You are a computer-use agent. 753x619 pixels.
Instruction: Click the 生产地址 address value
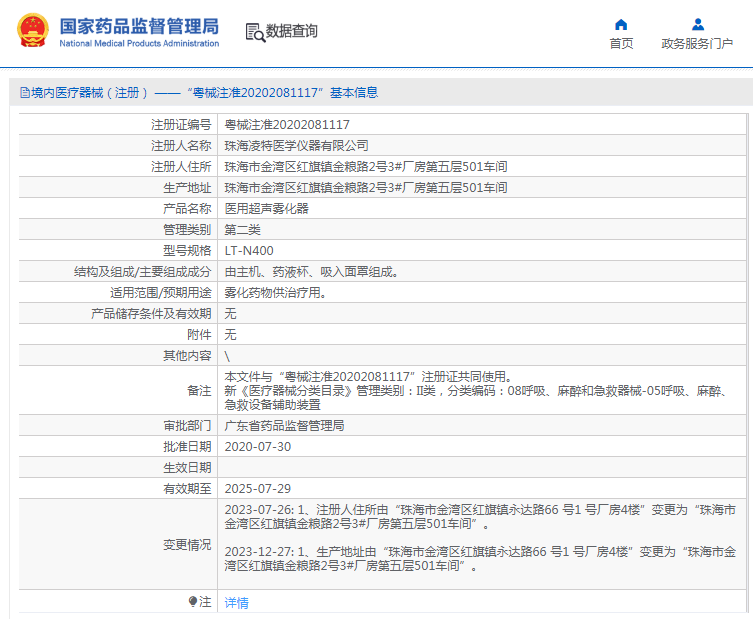click(x=366, y=188)
